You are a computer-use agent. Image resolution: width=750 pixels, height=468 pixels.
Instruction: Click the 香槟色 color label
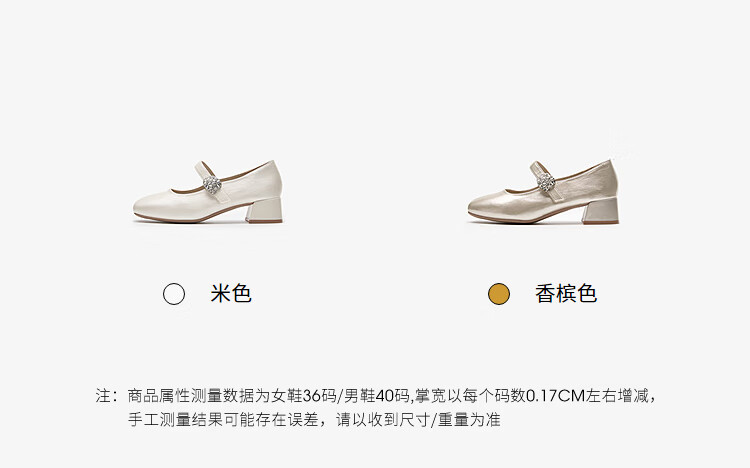566,293
